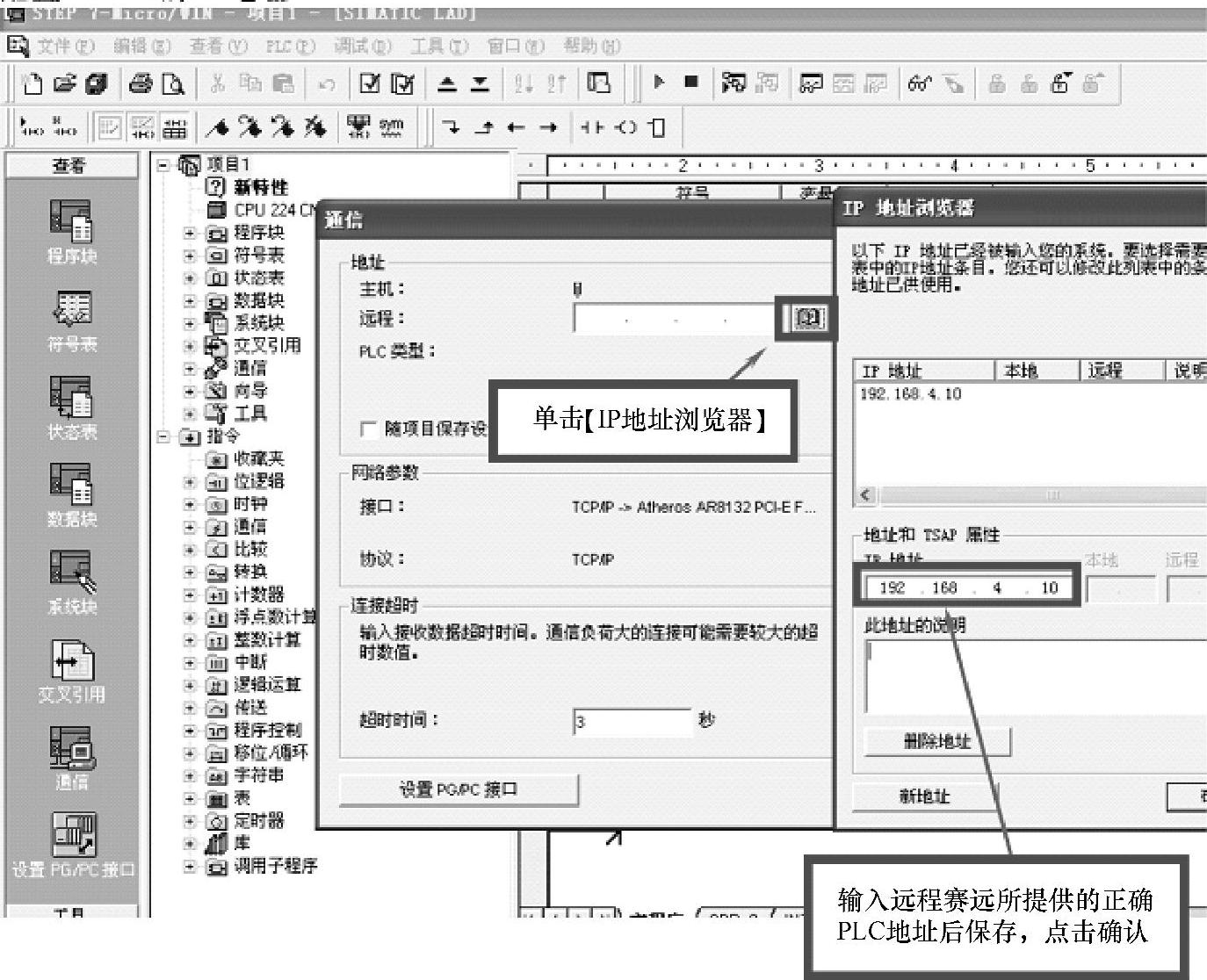This screenshot has width=1207, height=980.
Task: Open 交叉引用 from the view sidebar
Action: point(71,671)
